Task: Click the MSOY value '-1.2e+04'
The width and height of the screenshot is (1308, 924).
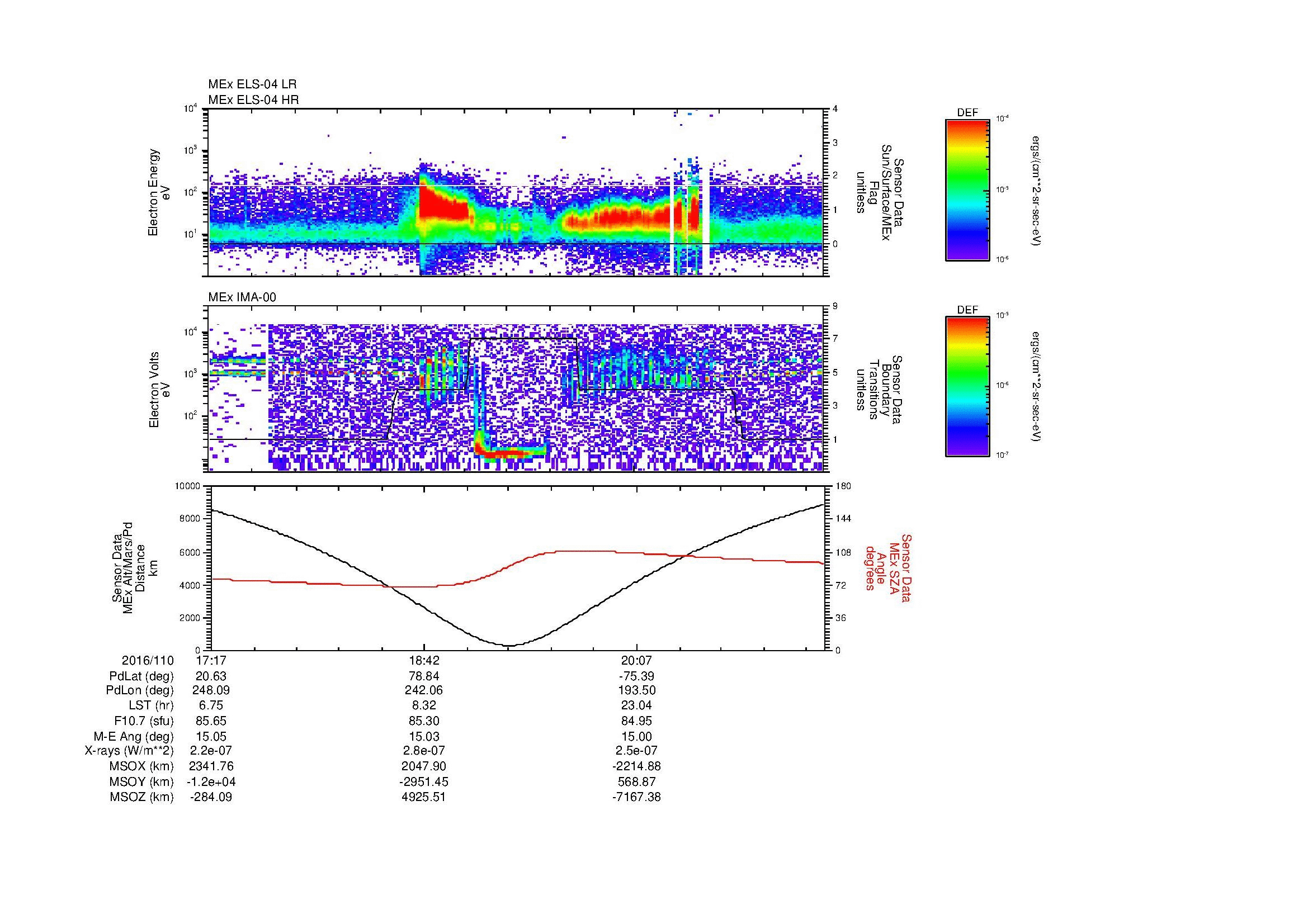Action: coord(211,781)
